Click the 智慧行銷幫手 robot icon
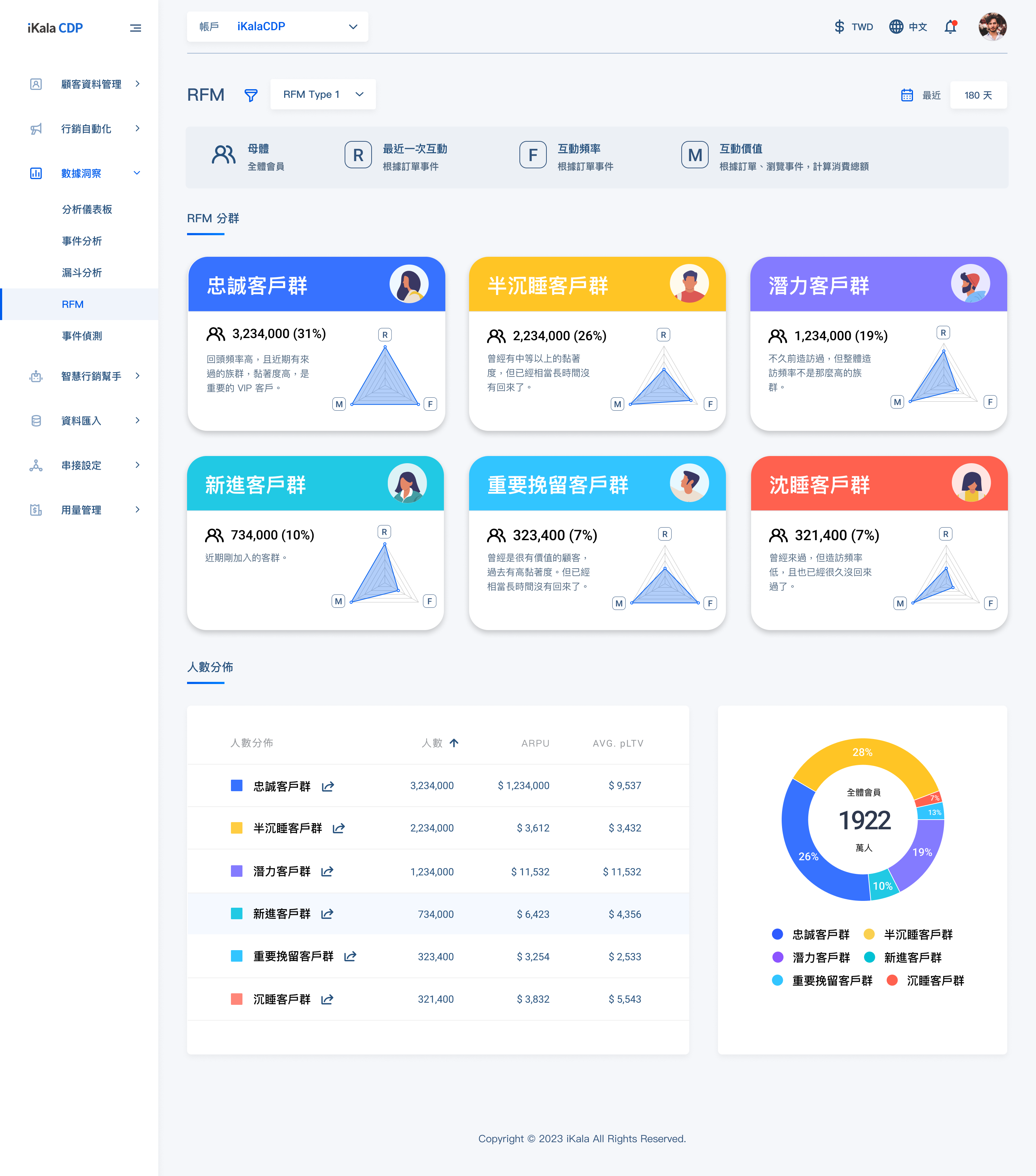Viewport: 1036px width, 1176px height. 36,376
